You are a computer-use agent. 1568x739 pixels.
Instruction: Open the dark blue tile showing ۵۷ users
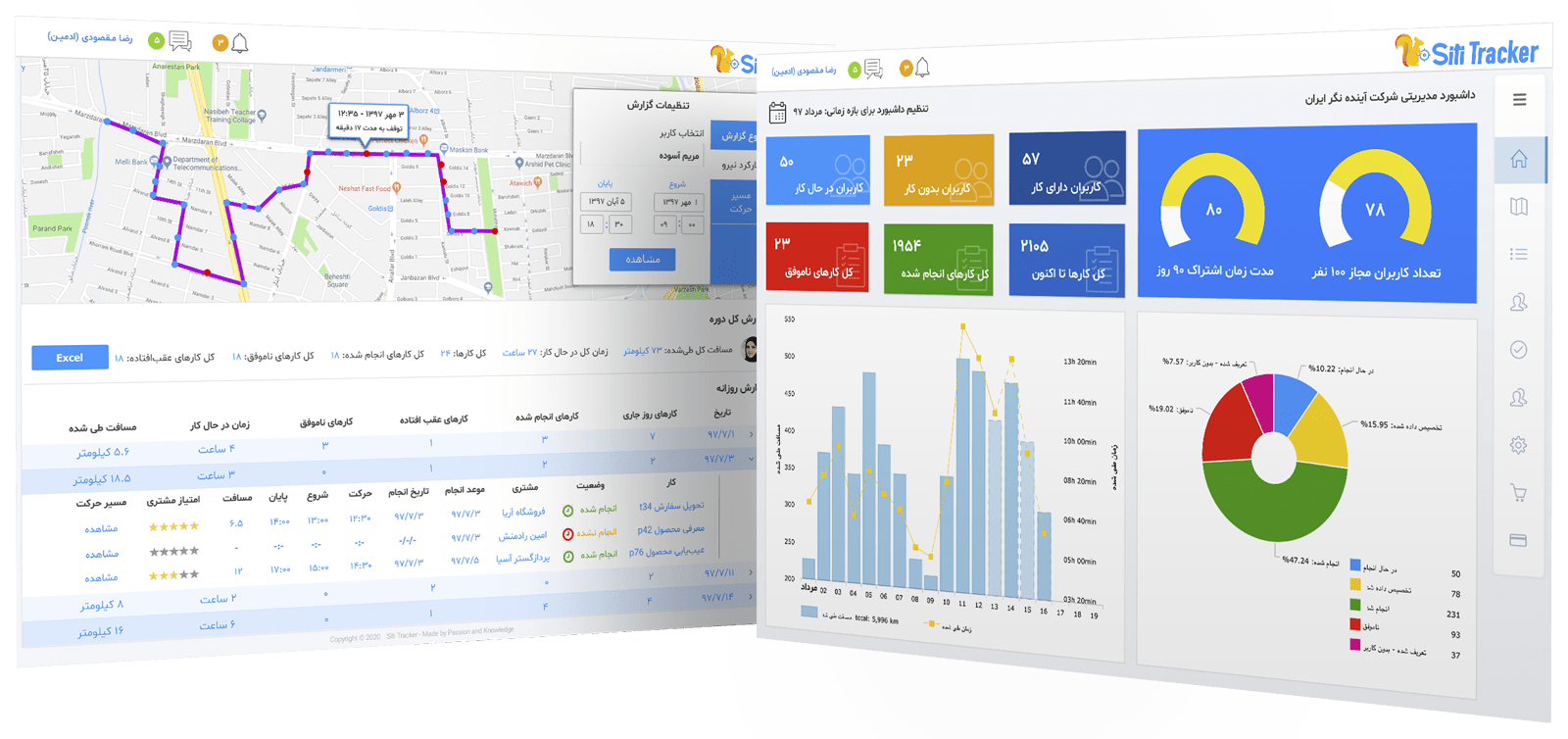(1067, 169)
